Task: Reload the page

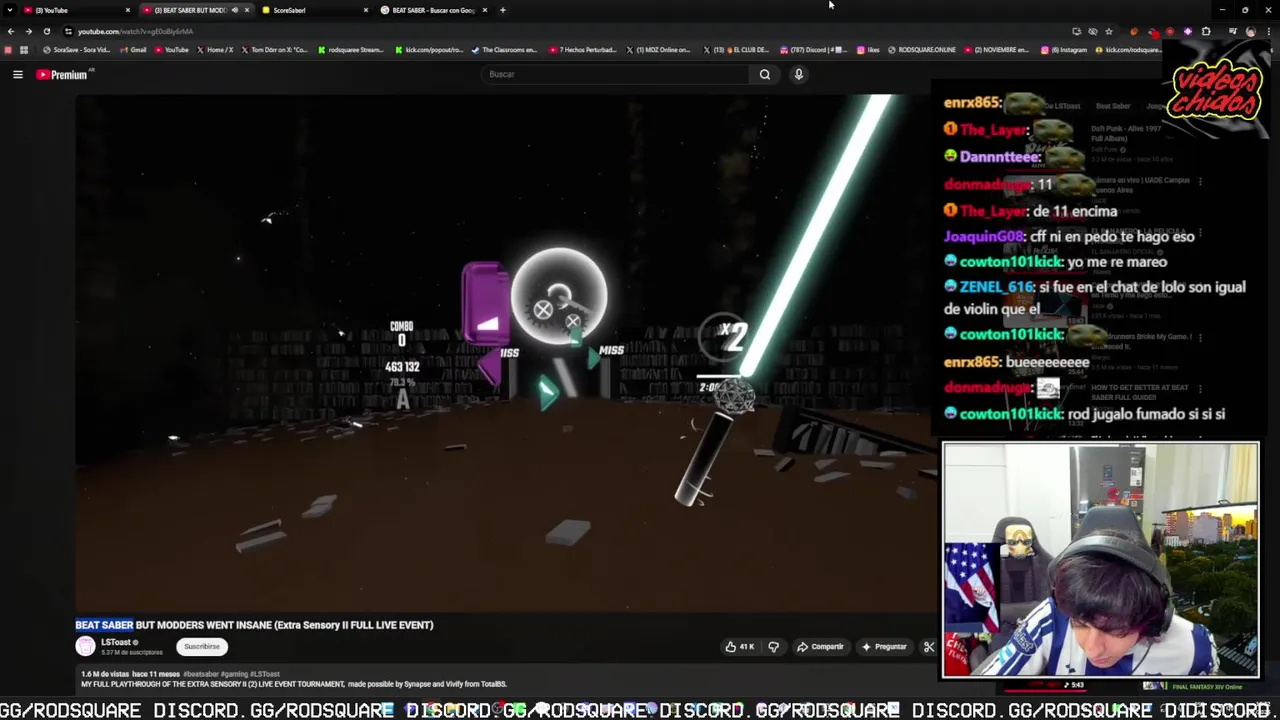Action: 46,31
